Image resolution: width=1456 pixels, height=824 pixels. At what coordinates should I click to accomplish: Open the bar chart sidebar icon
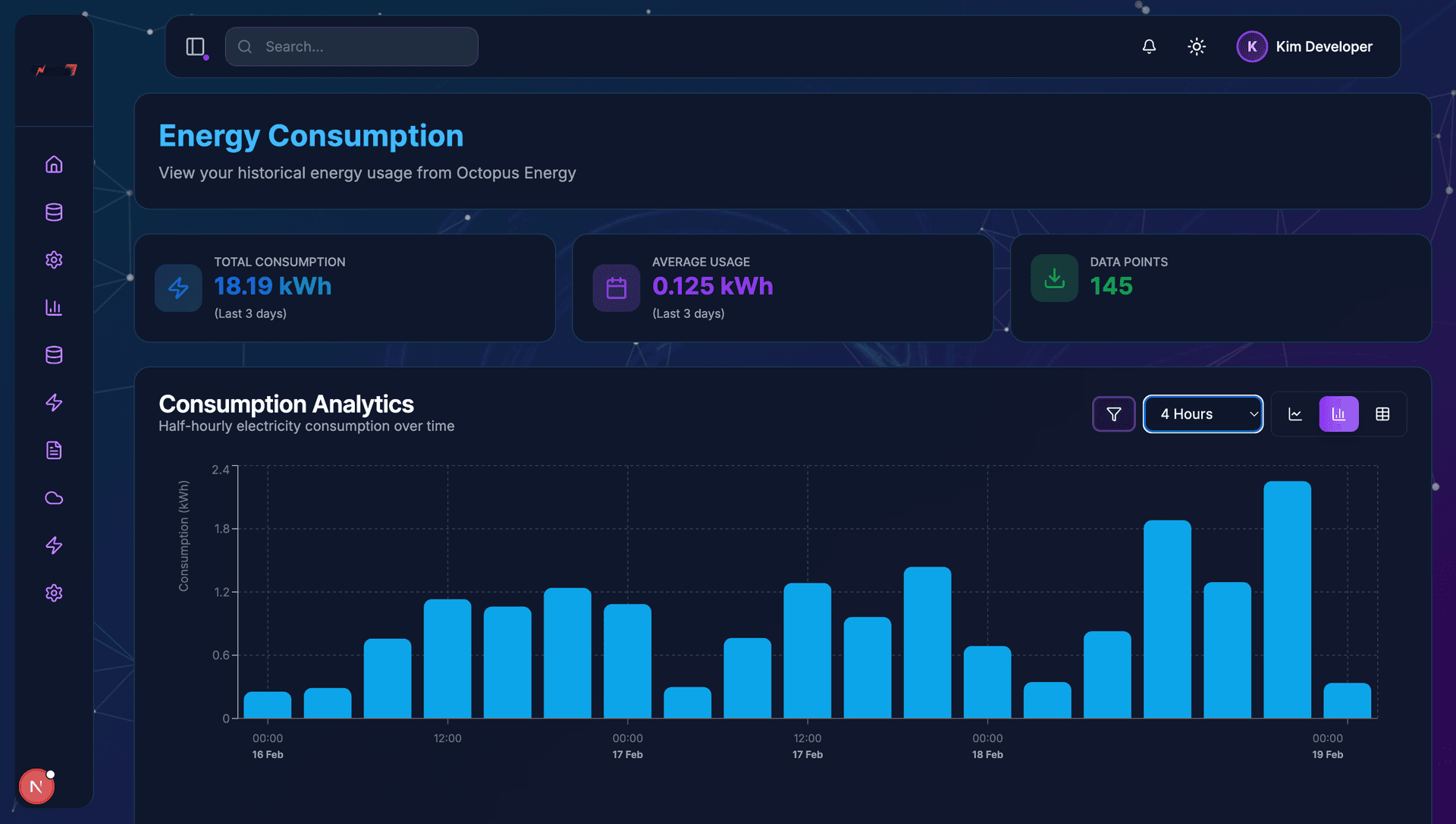(54, 307)
